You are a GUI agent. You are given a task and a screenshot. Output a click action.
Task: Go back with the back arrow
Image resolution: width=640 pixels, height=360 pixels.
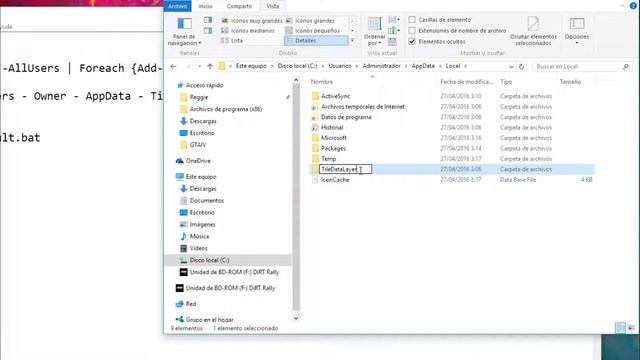[x=173, y=66]
